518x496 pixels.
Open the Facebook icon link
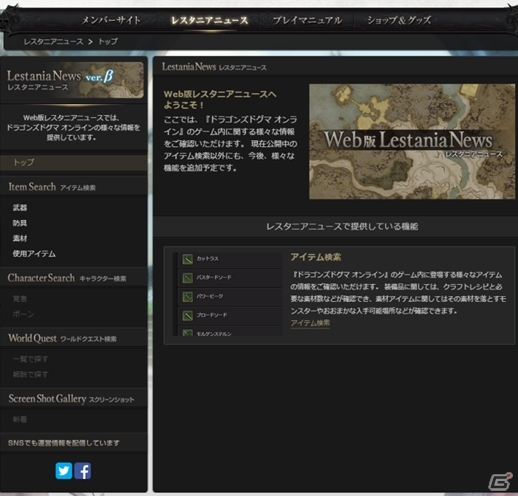pos(83,470)
